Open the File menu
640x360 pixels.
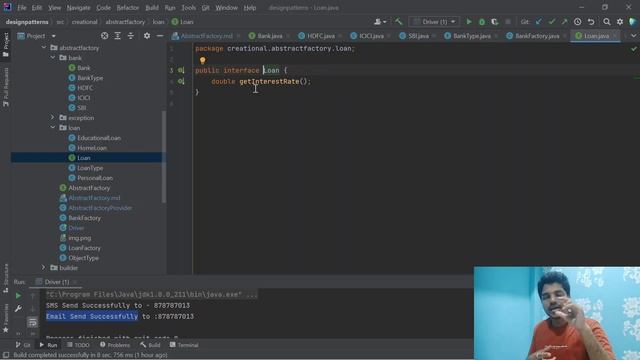pyautogui.click(x=22, y=8)
